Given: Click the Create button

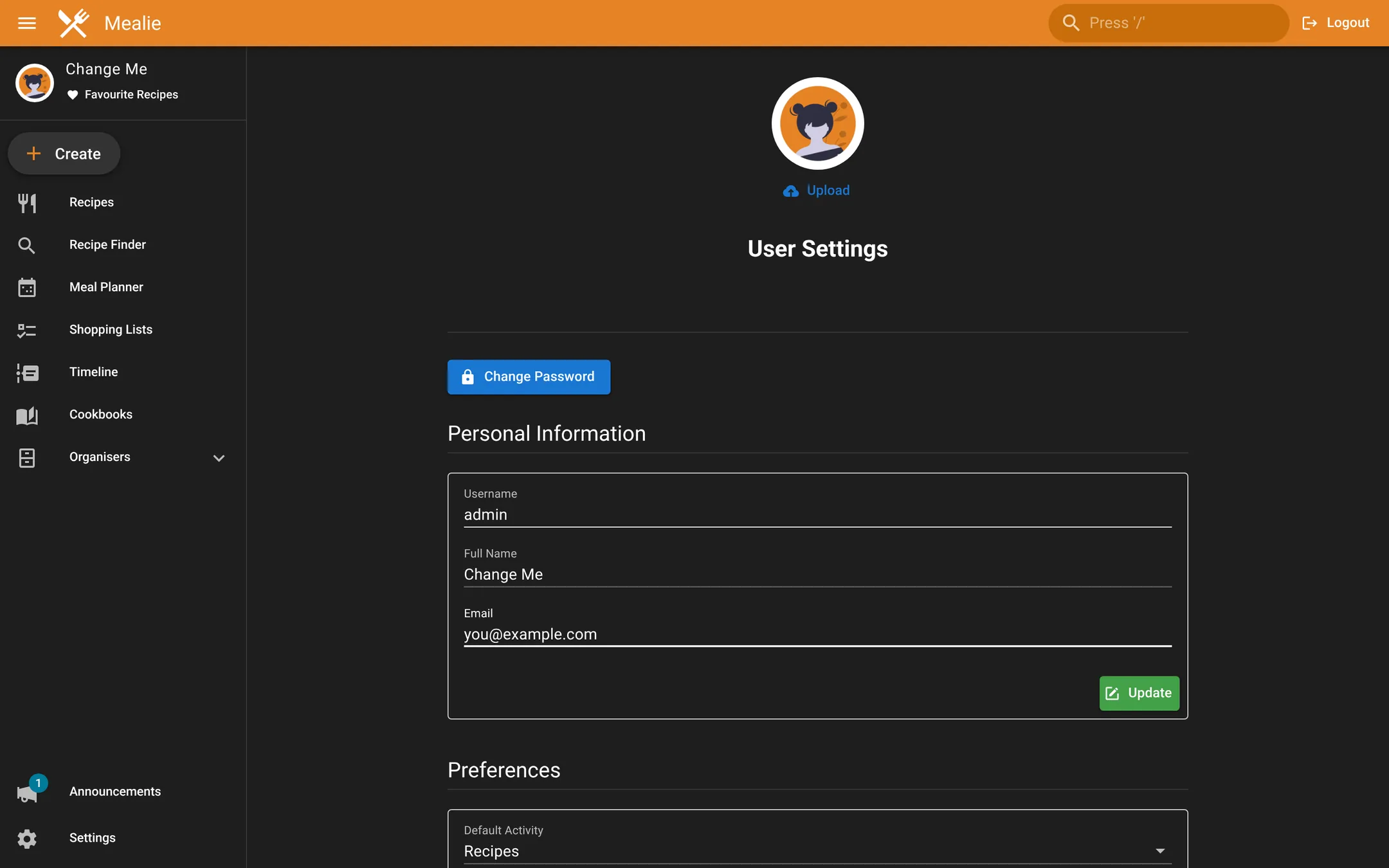Looking at the screenshot, I should pos(64,154).
